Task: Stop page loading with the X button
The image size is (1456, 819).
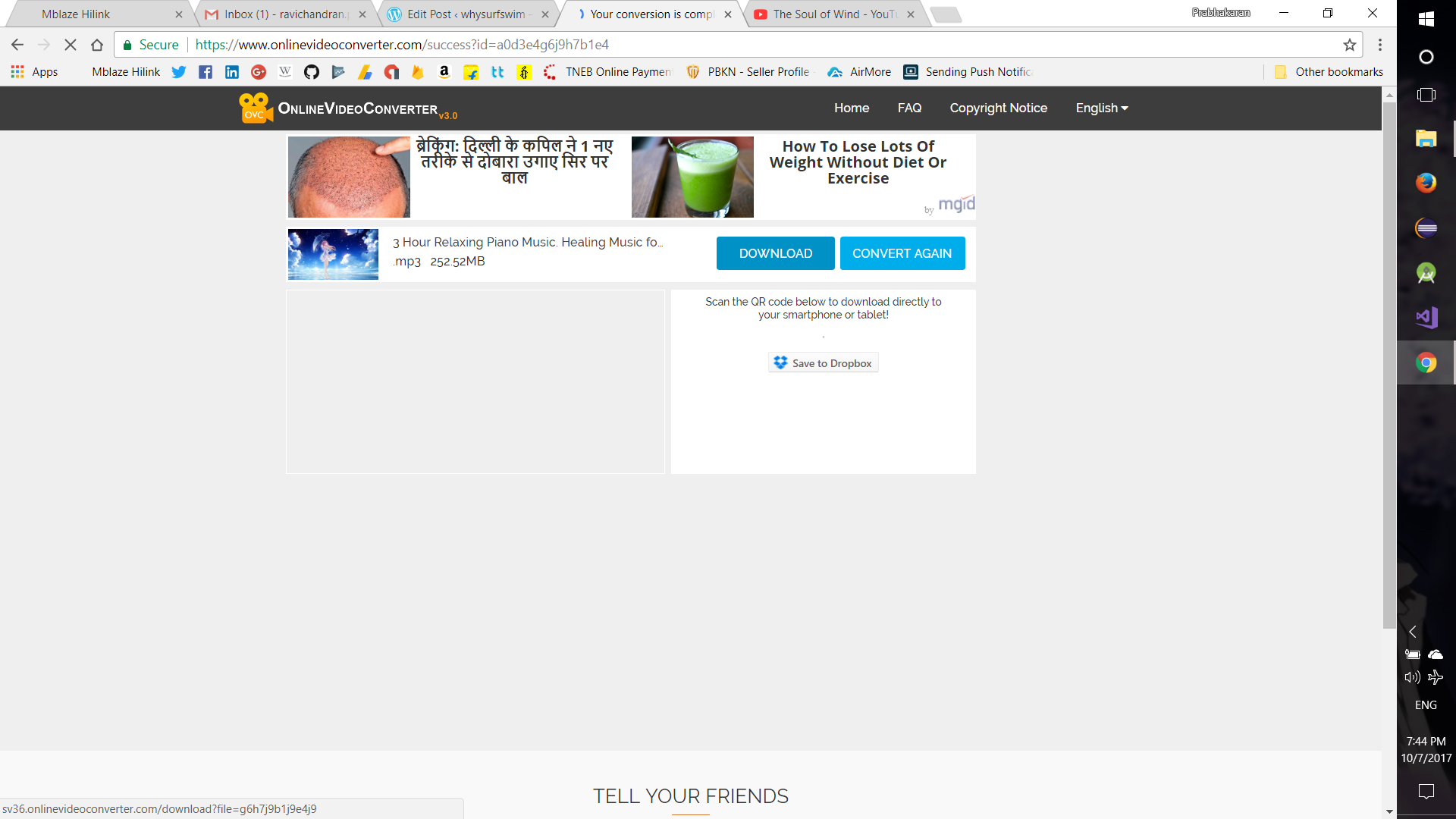Action: [71, 45]
